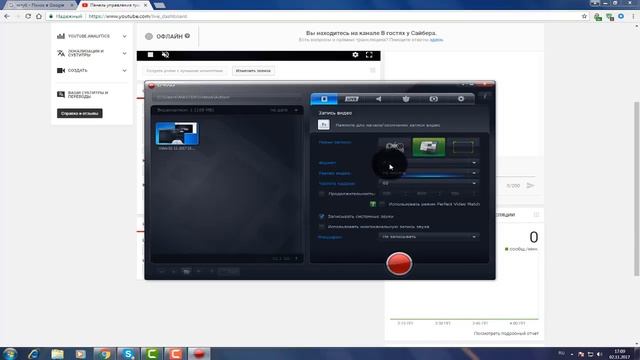This screenshot has height=360, width=640.
Task: Click the YouTube Analytics bar chart icon
Action: click(61, 36)
